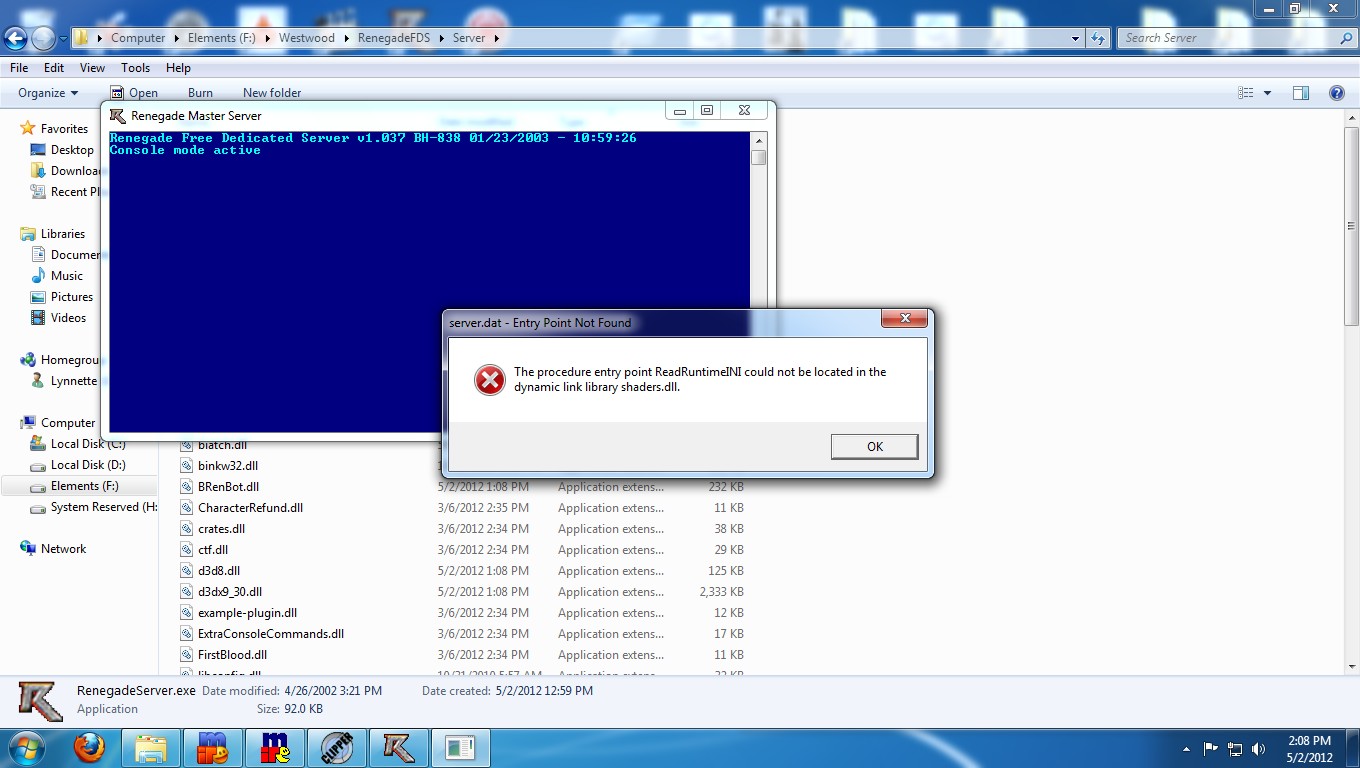
Task: Click the volume speaker tray icon
Action: coord(1258,748)
